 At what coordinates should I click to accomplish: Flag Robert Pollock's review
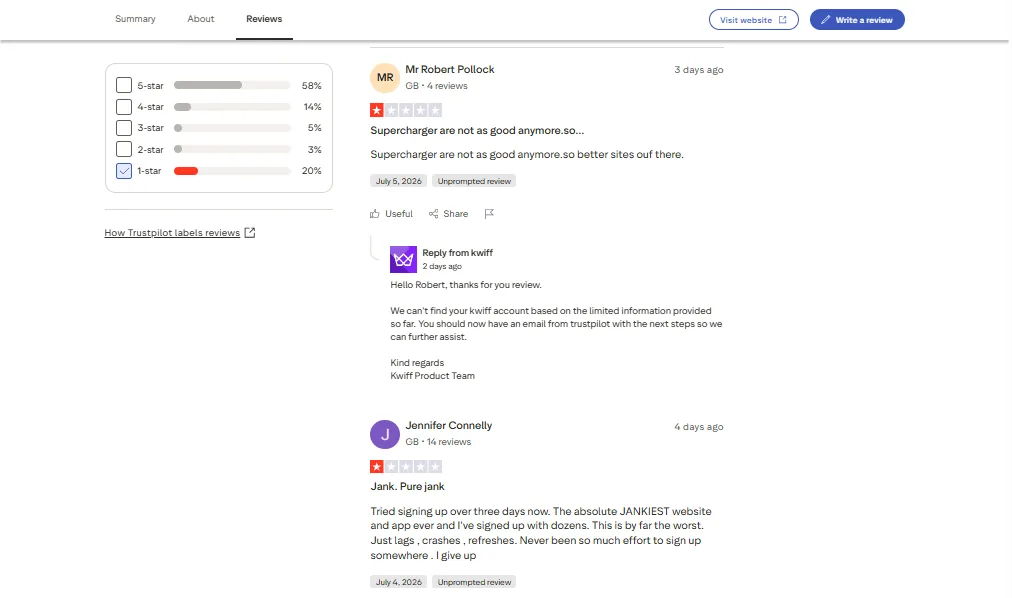(x=489, y=214)
